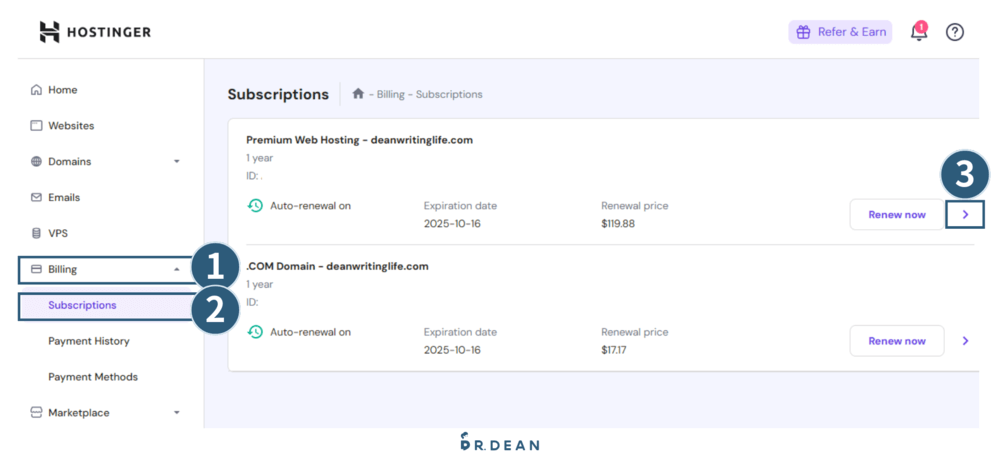
Task: Expand the Marketplace menu arrow
Action: pyautogui.click(x=177, y=413)
